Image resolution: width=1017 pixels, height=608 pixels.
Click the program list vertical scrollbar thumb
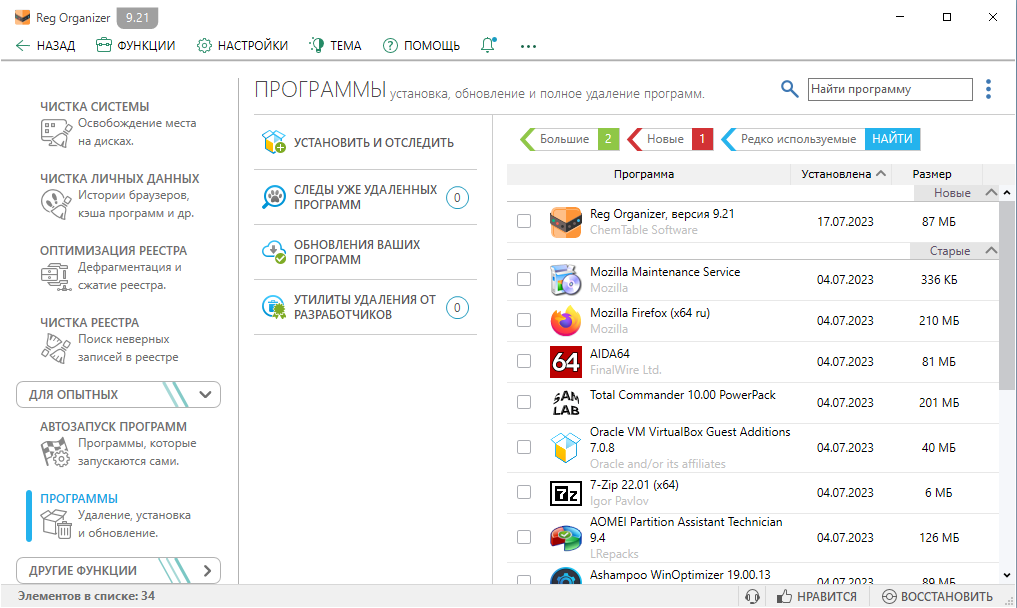(1007, 295)
